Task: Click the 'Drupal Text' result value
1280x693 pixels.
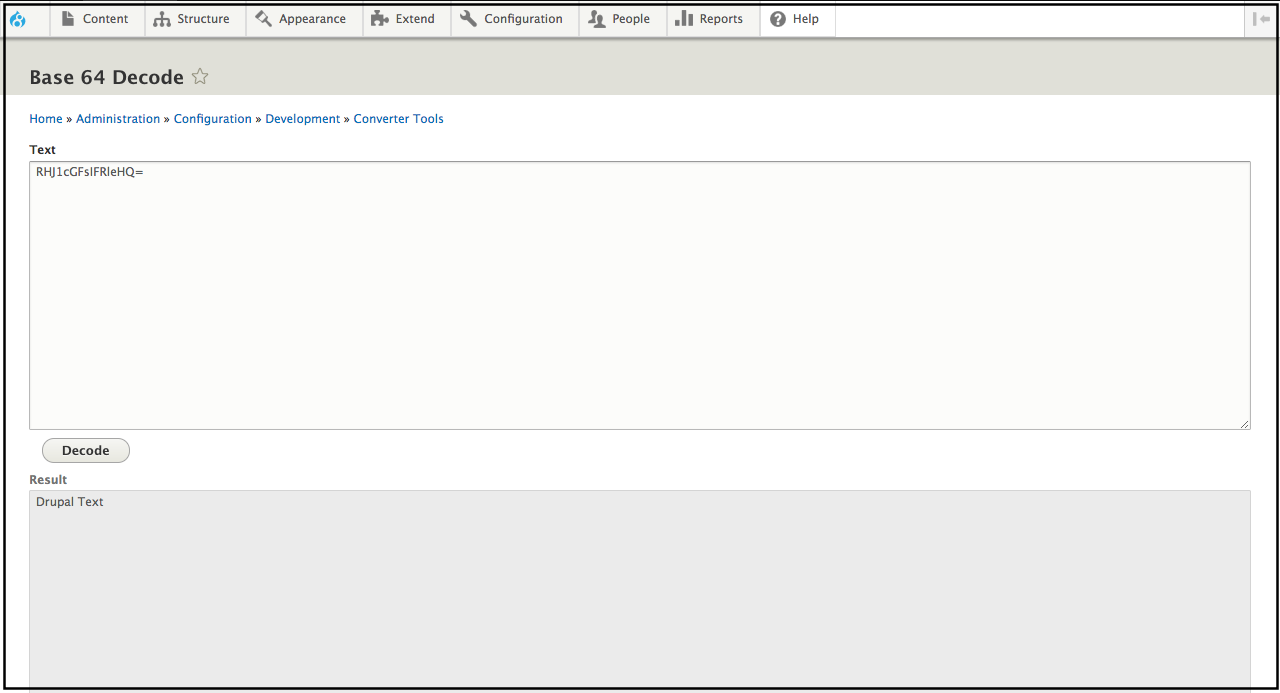Action: pyautogui.click(x=70, y=502)
